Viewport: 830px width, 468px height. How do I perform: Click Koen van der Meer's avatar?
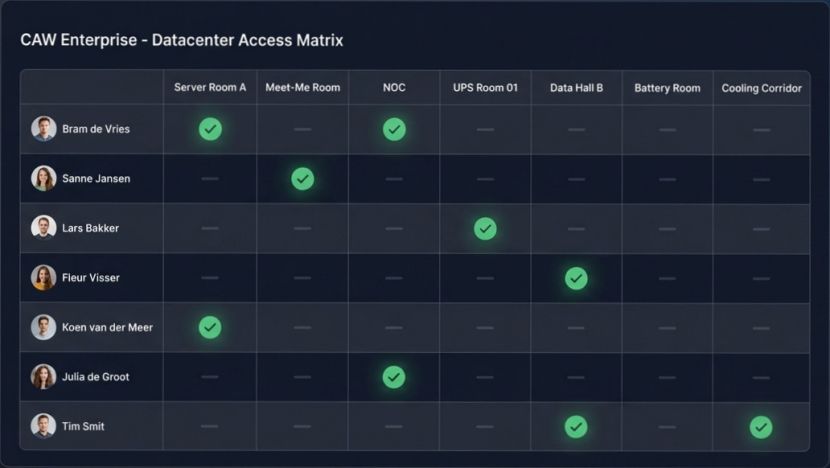pyautogui.click(x=43, y=327)
